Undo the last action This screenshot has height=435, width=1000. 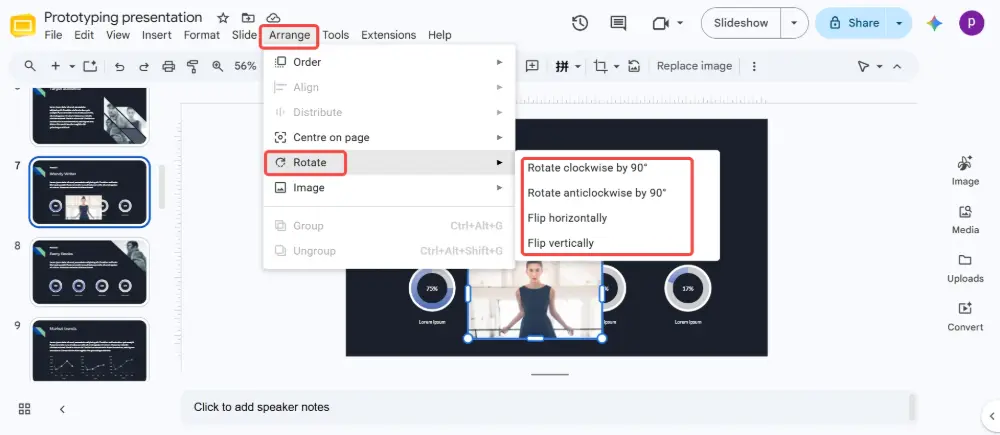pos(119,66)
